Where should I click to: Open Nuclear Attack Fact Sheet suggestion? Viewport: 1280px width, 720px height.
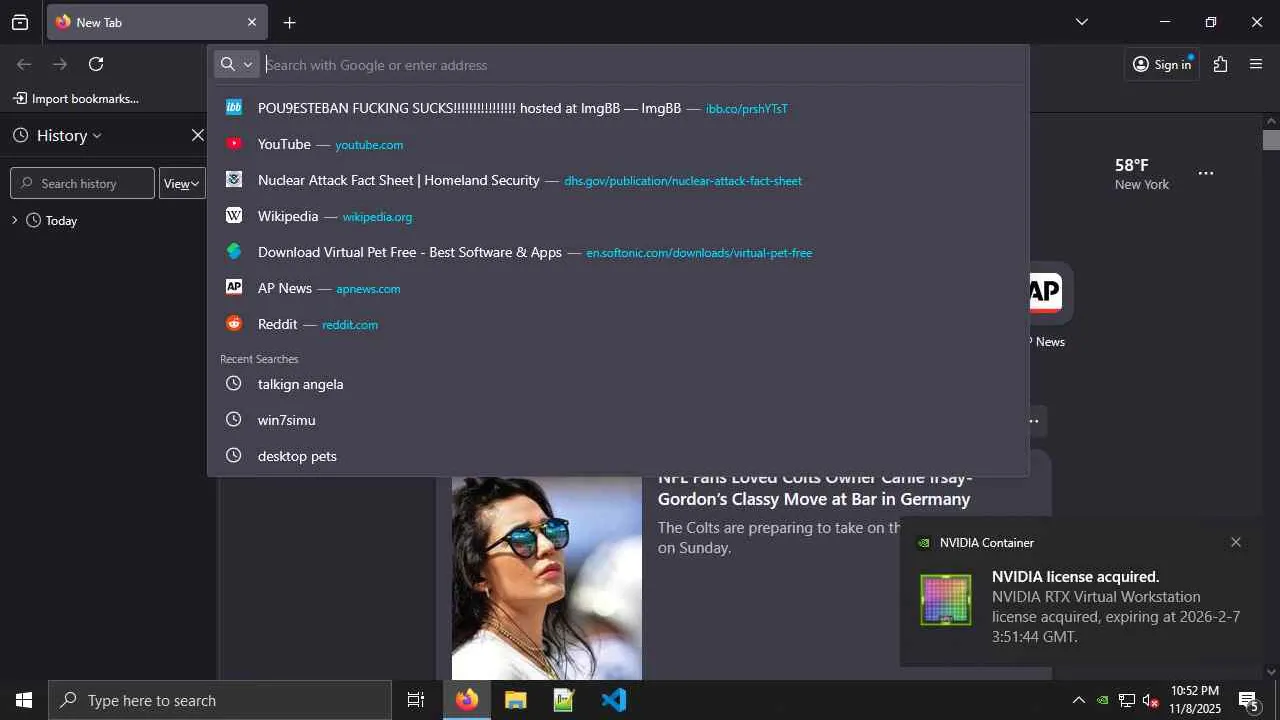(x=618, y=180)
